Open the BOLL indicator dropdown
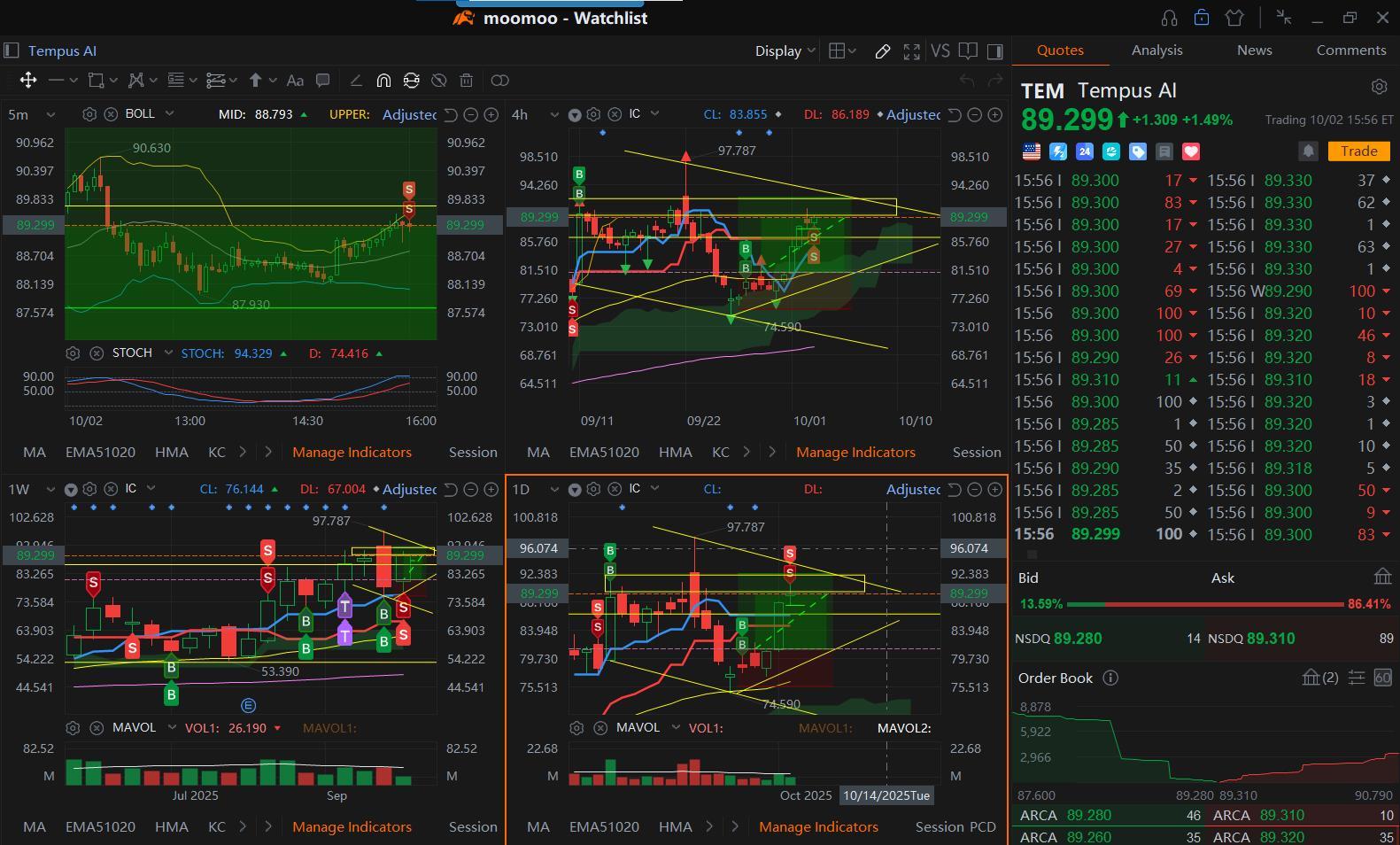The image size is (1400, 845). 149,113
